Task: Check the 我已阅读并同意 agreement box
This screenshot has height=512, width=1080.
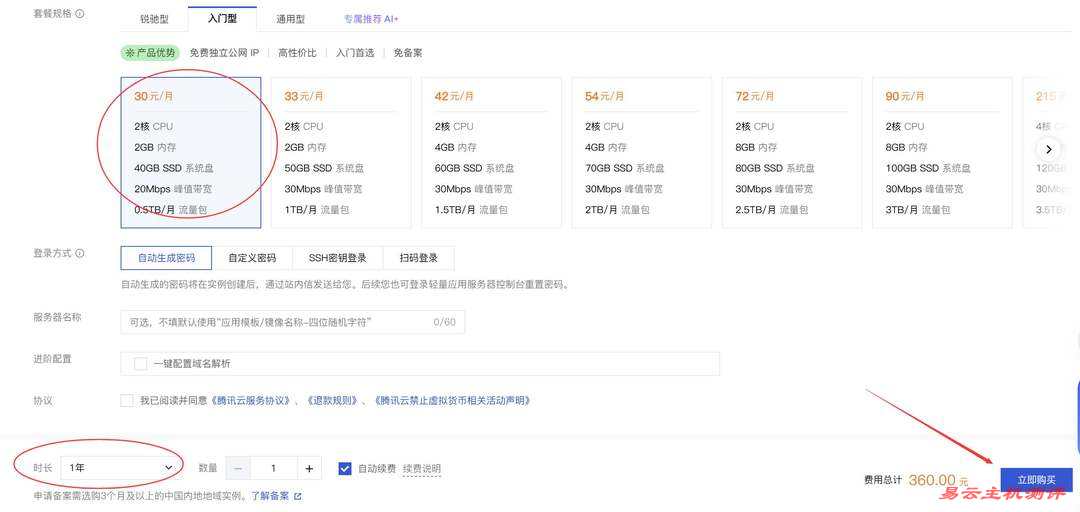Action: [127, 400]
